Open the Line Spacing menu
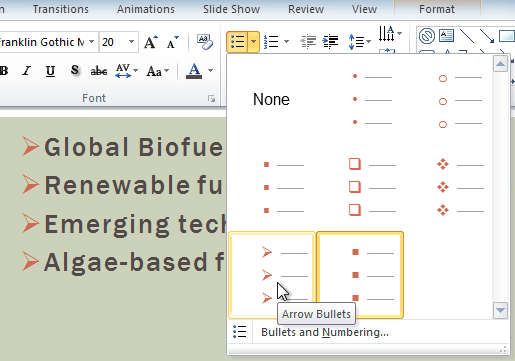This screenshot has width=515, height=361. [x=359, y=42]
